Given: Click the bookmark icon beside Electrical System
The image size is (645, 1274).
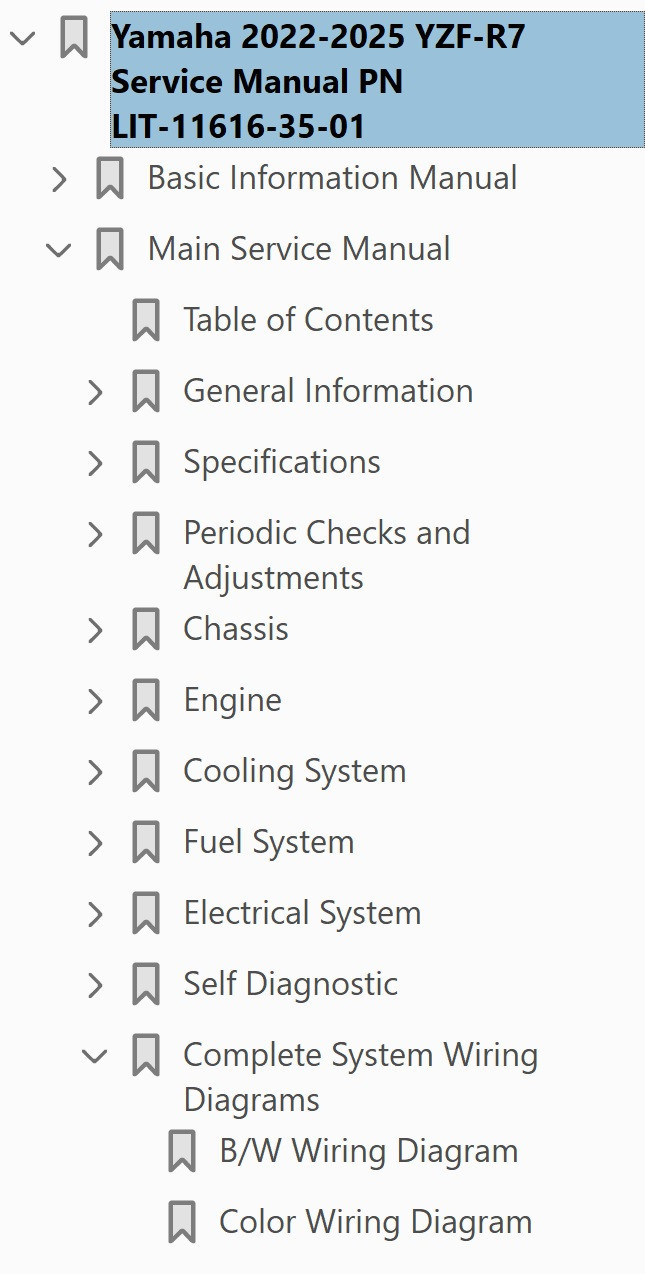Looking at the screenshot, I should pyautogui.click(x=147, y=913).
